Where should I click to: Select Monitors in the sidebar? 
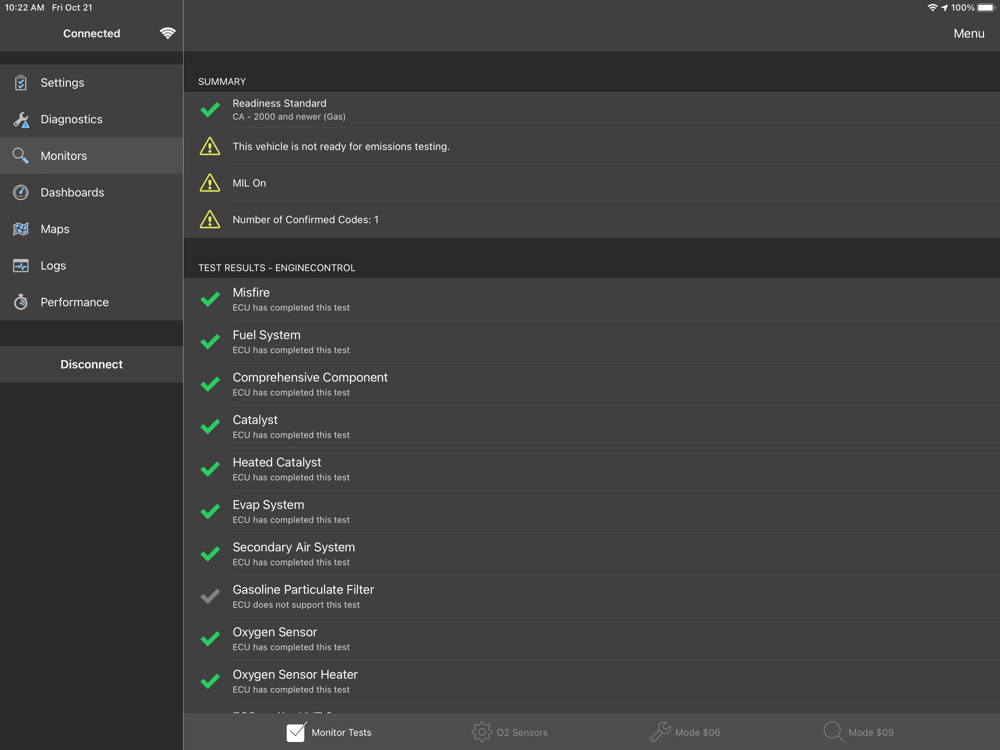tap(92, 156)
